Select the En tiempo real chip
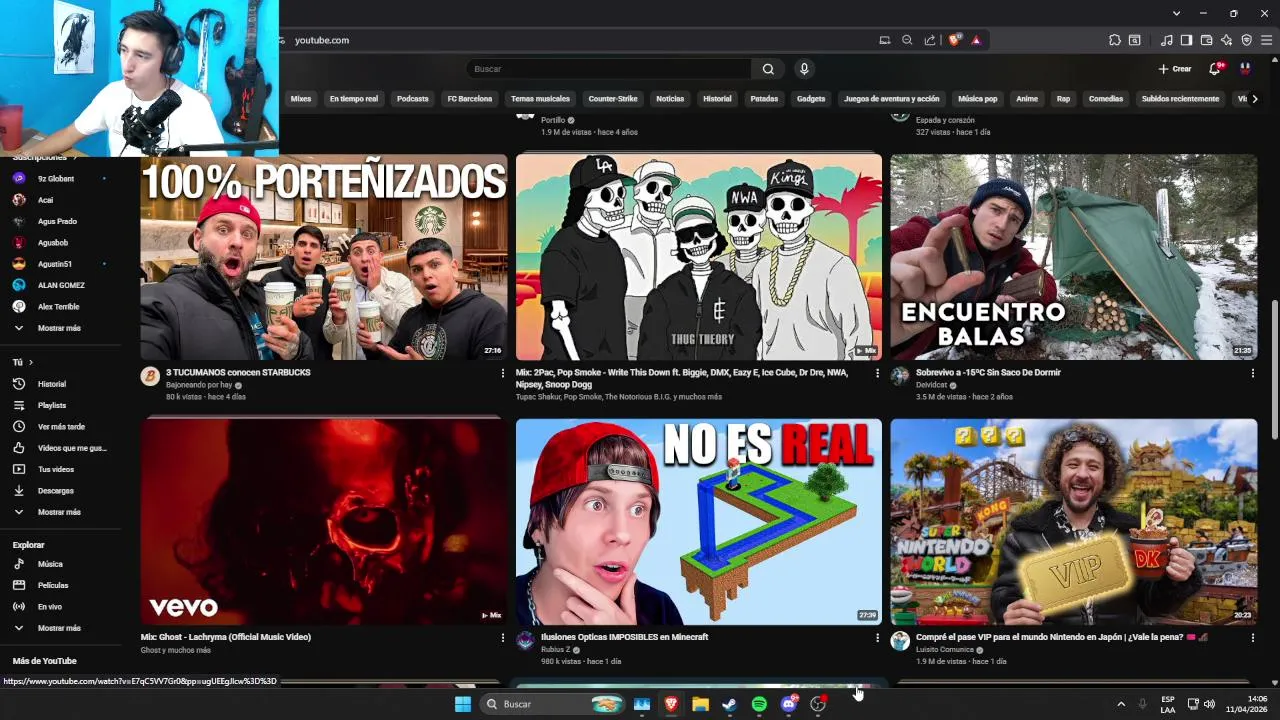1280x720 pixels. (354, 99)
